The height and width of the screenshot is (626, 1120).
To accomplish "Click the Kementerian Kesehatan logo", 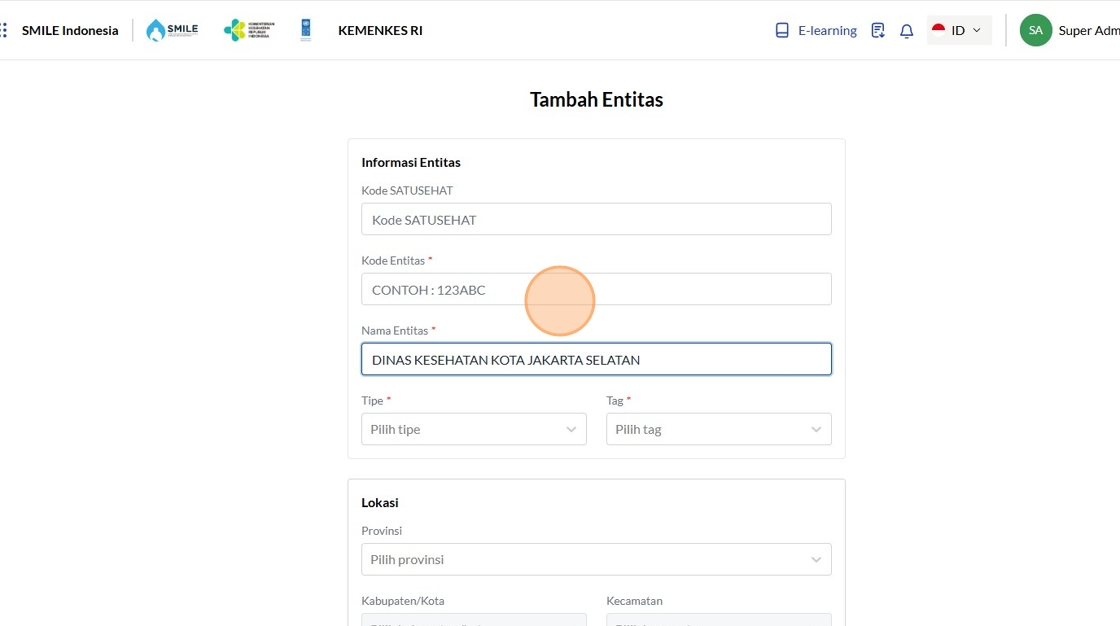I will coord(248,30).
